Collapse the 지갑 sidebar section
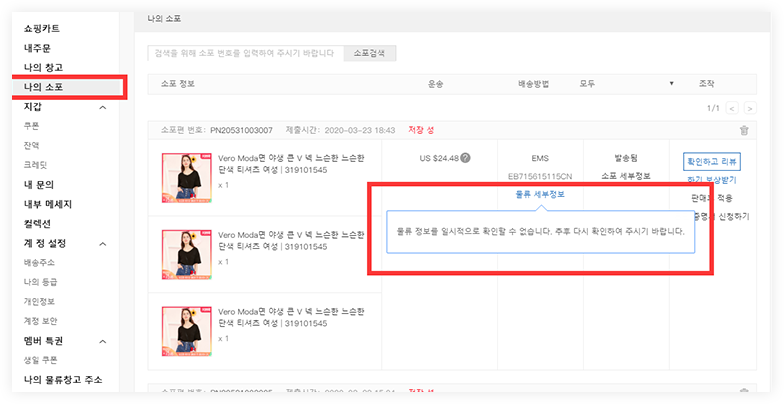Viewport: 784px width, 404px height. [x=104, y=106]
